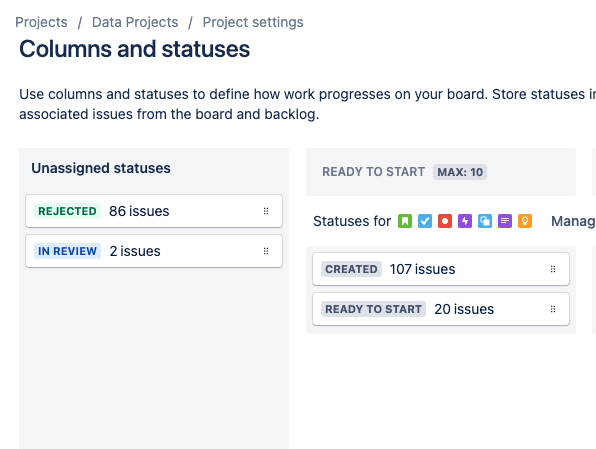Select the green REJECTED status lozenge

coord(67,211)
